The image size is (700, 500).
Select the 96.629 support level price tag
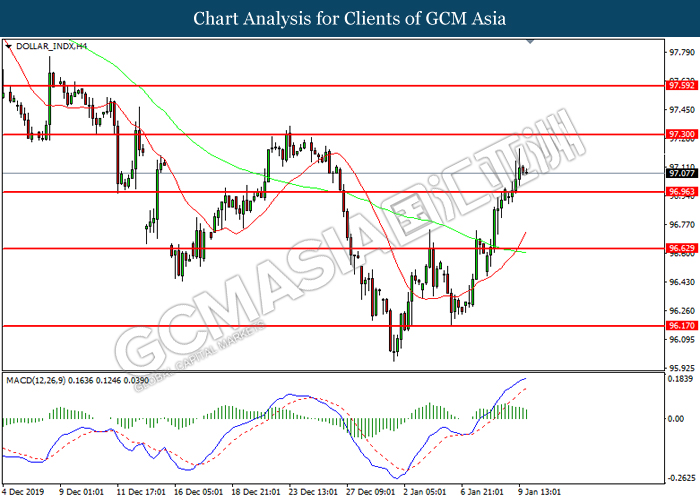[681, 248]
